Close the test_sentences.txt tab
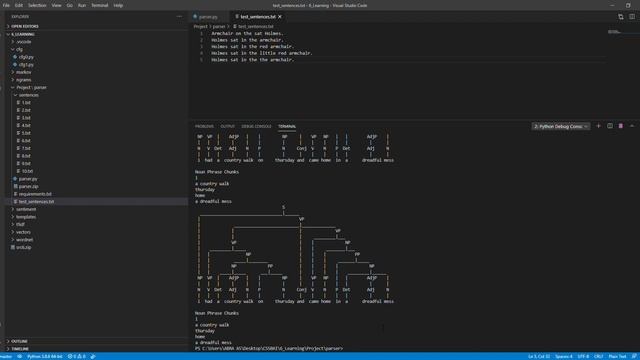Viewport: 640px width, 360px height. 280,17
